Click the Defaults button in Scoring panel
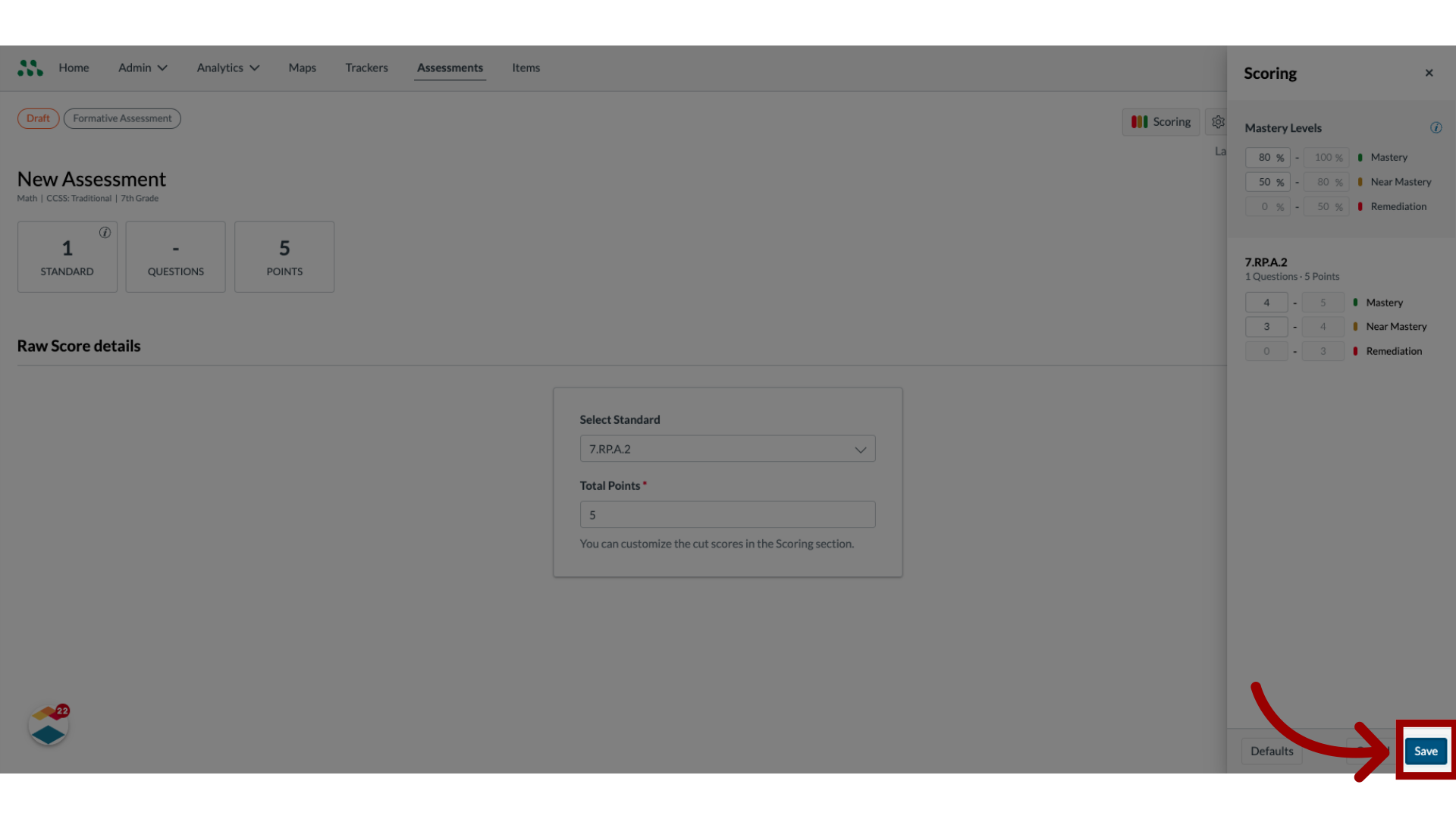 1272,750
